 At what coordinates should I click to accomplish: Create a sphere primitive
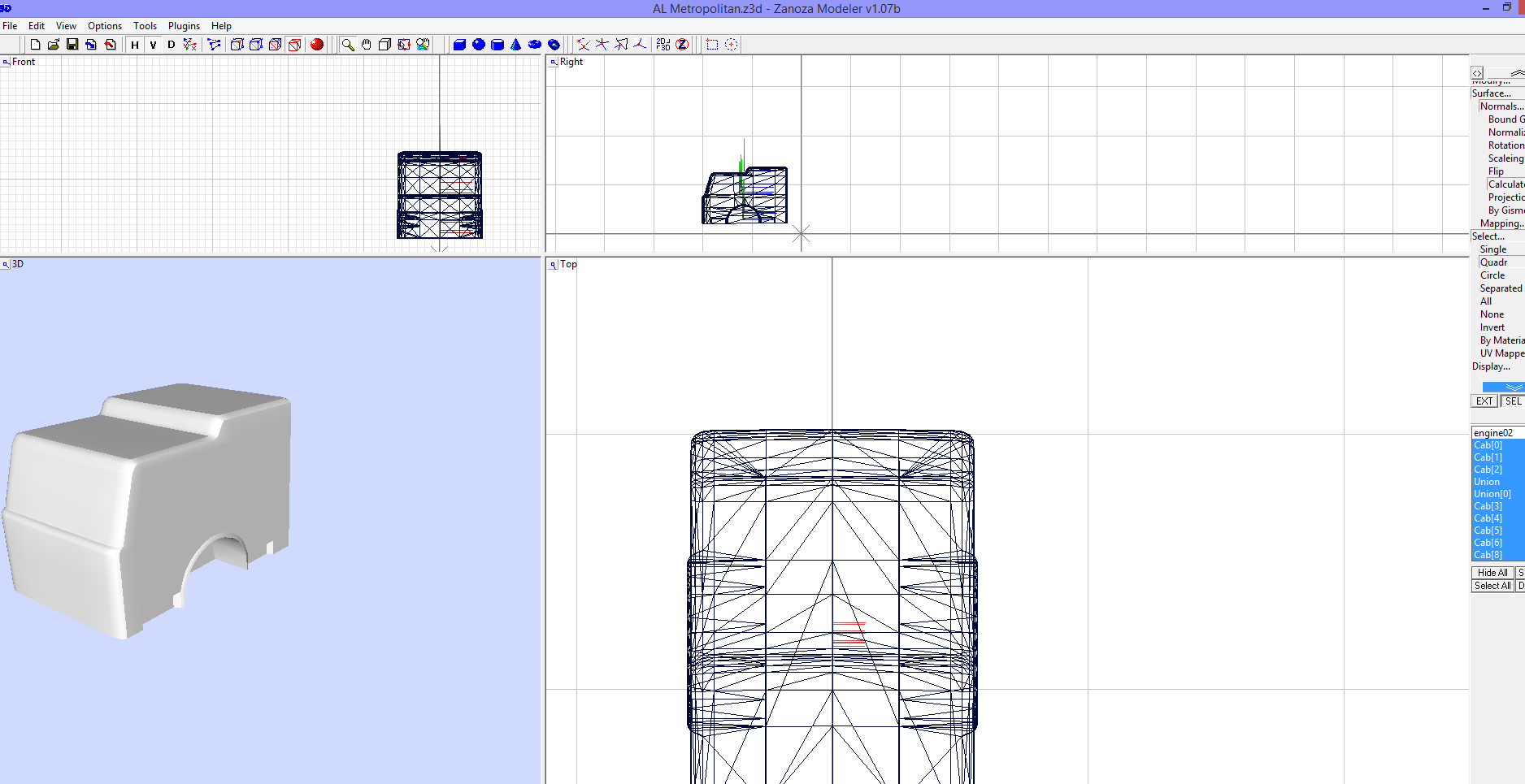pyautogui.click(x=478, y=45)
